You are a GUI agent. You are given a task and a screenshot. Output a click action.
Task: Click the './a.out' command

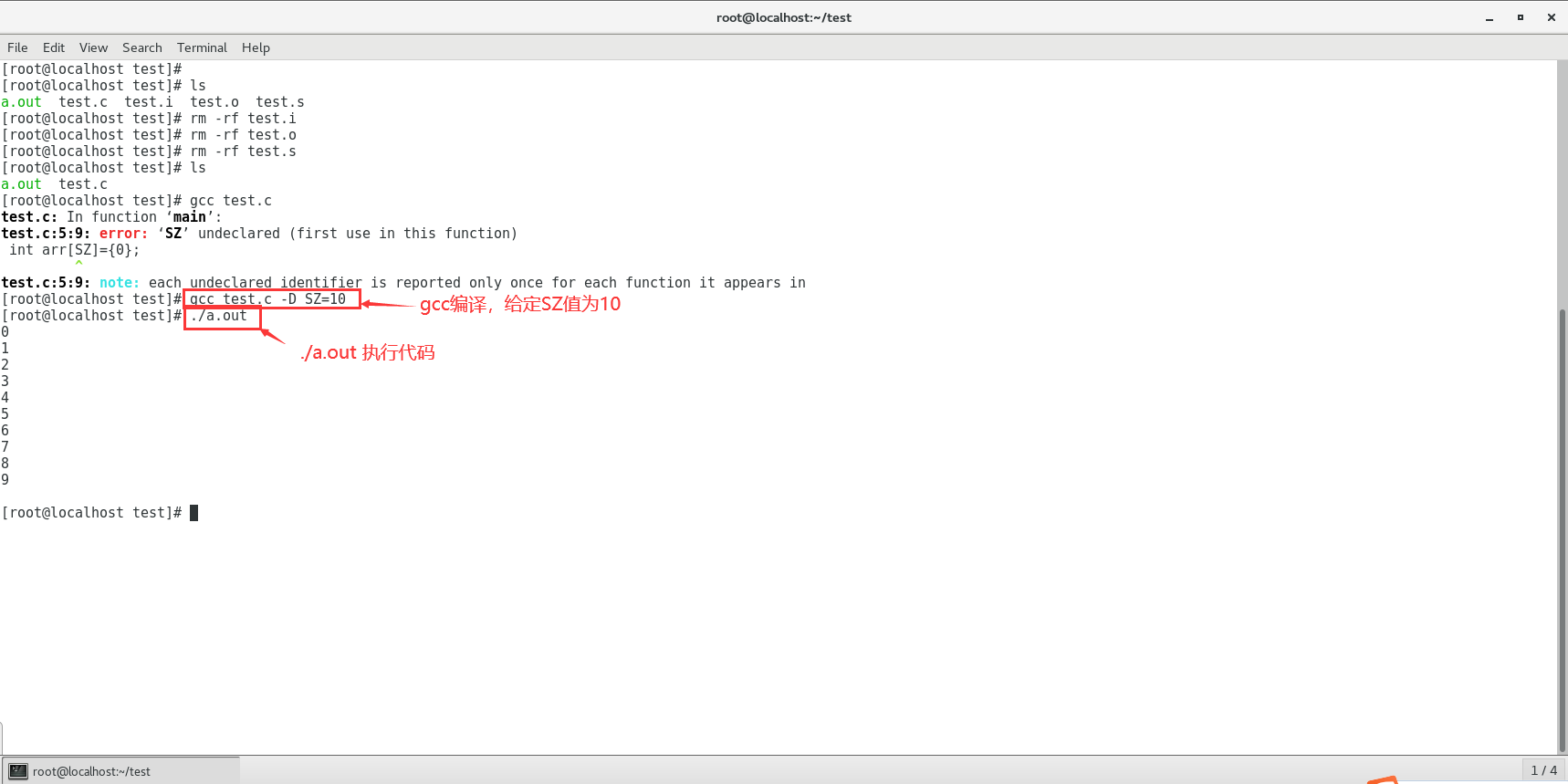[x=218, y=316]
